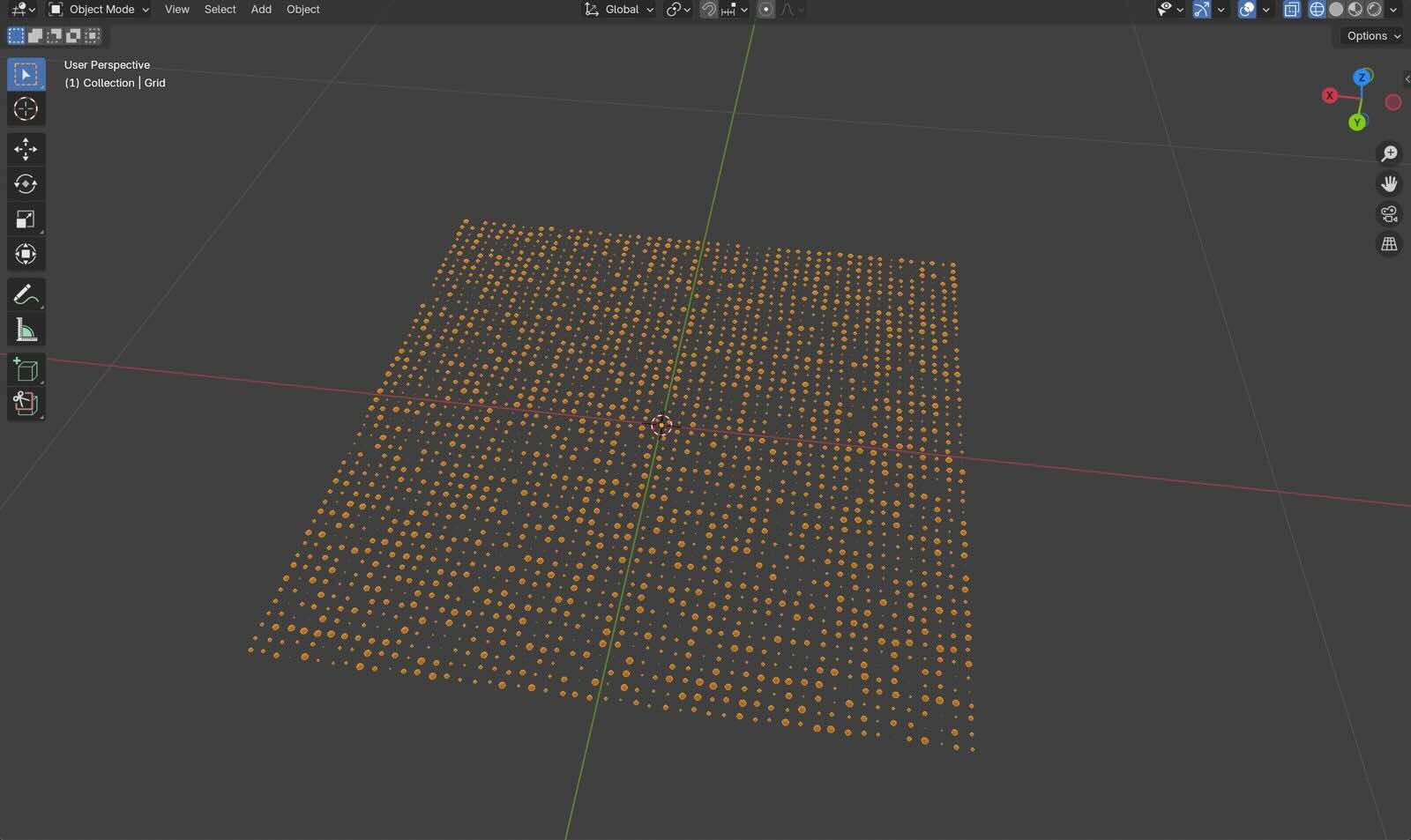The width and height of the screenshot is (1411, 840).
Task: Select the Rotate tool
Action: 26,184
